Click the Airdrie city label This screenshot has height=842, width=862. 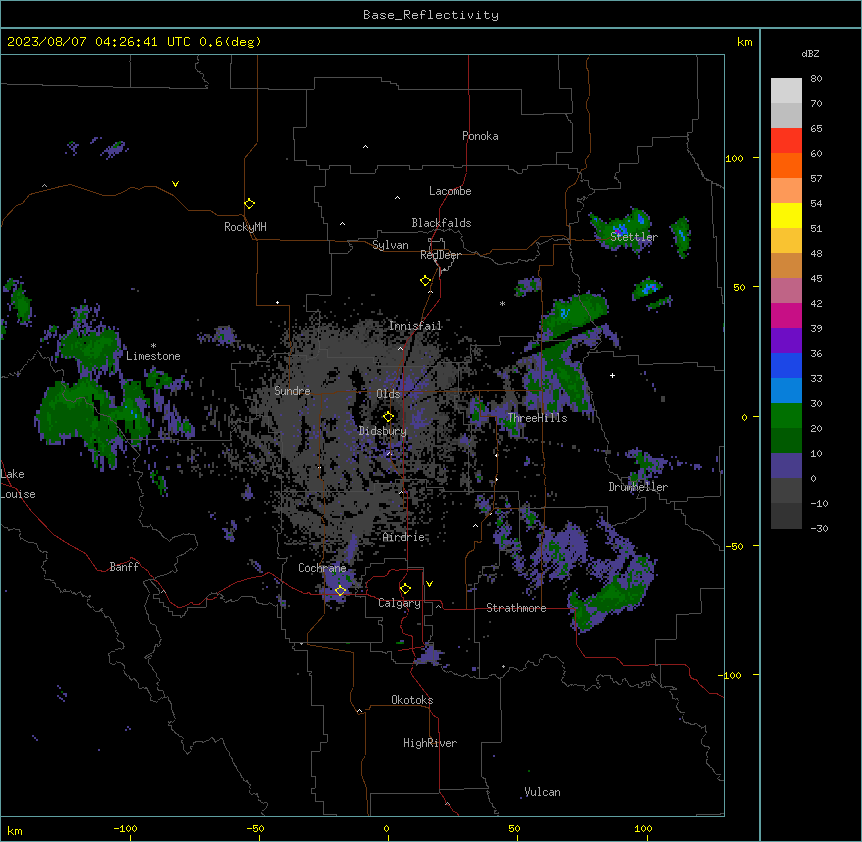pos(403,537)
